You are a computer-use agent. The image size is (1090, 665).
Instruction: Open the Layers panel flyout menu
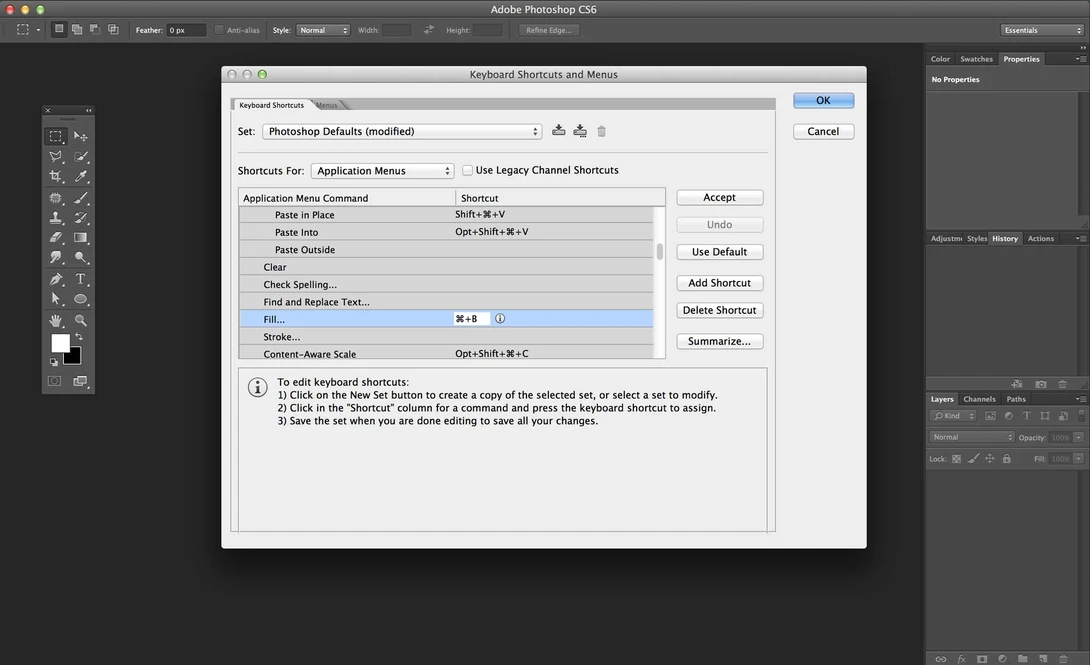click(1080, 399)
